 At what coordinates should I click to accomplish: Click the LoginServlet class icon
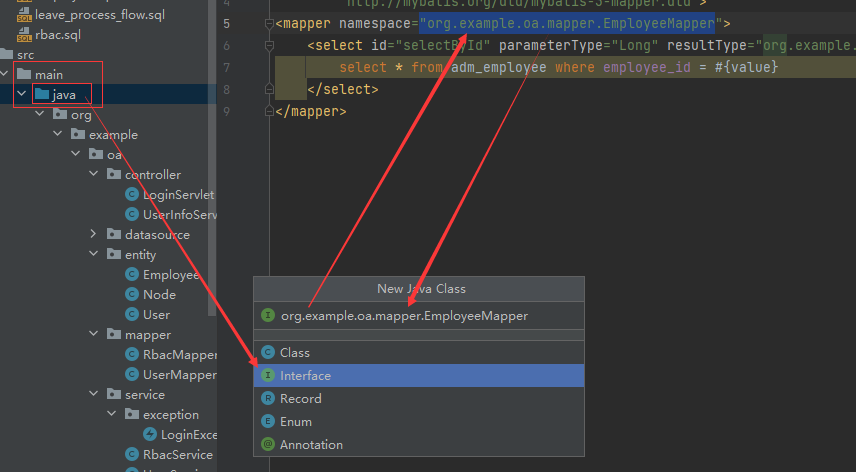(132, 195)
